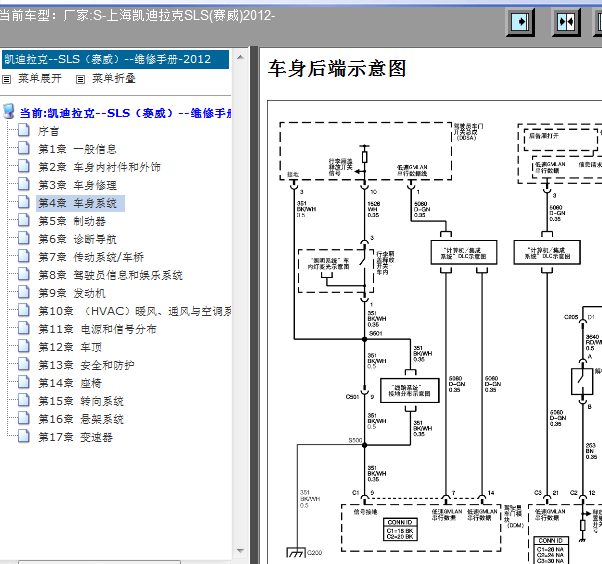Open the 序言 preface entry

[48, 131]
